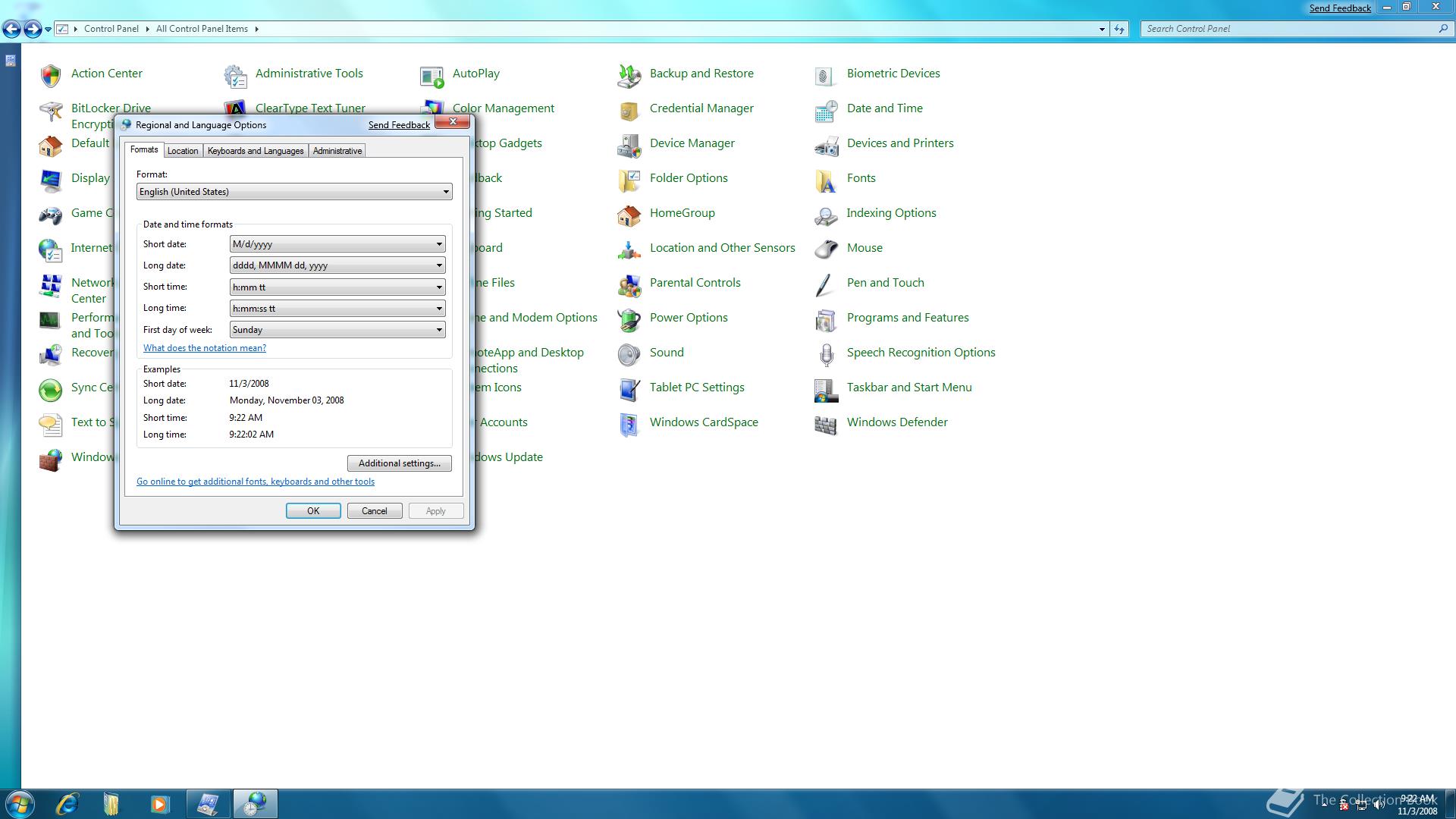The height and width of the screenshot is (819, 1456).
Task: Refresh the Control Panel address bar
Action: coord(1119,29)
